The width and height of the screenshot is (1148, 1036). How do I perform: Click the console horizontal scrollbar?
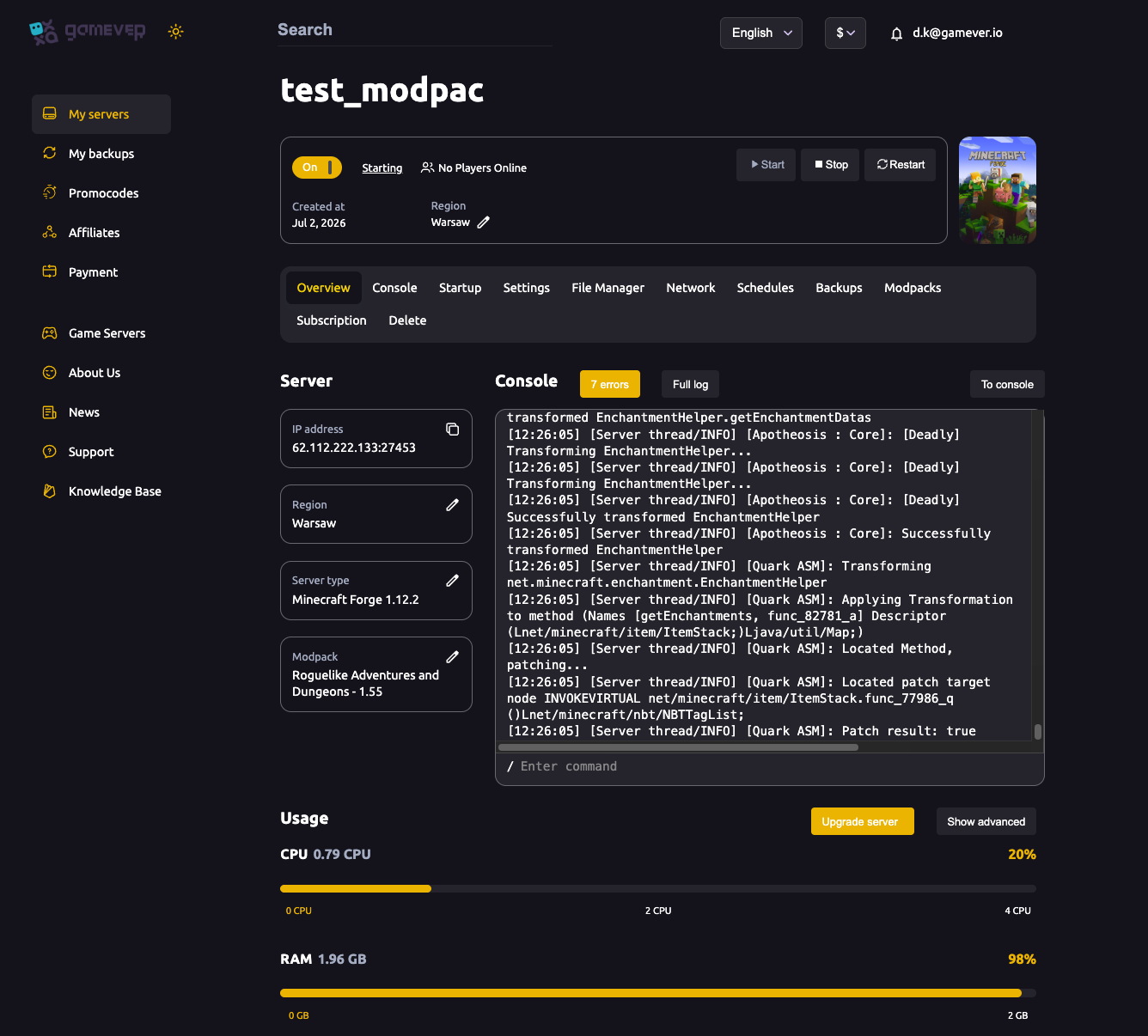[x=678, y=747]
